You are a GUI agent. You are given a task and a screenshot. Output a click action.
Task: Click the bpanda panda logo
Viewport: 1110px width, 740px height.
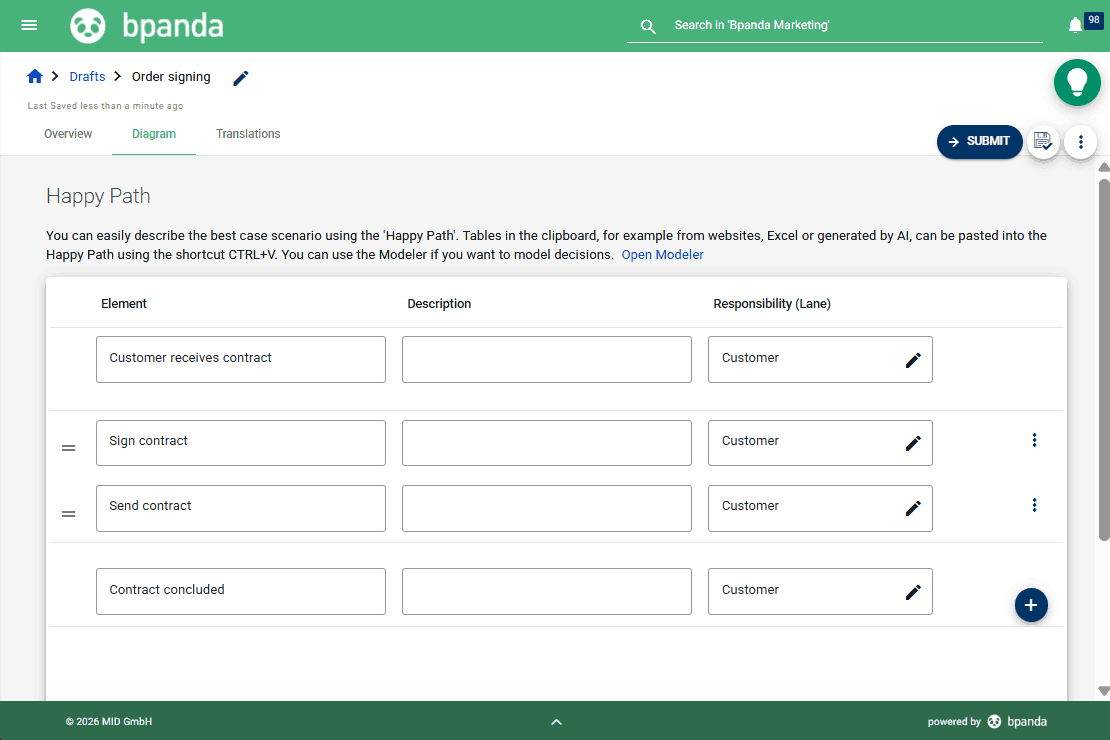88,25
